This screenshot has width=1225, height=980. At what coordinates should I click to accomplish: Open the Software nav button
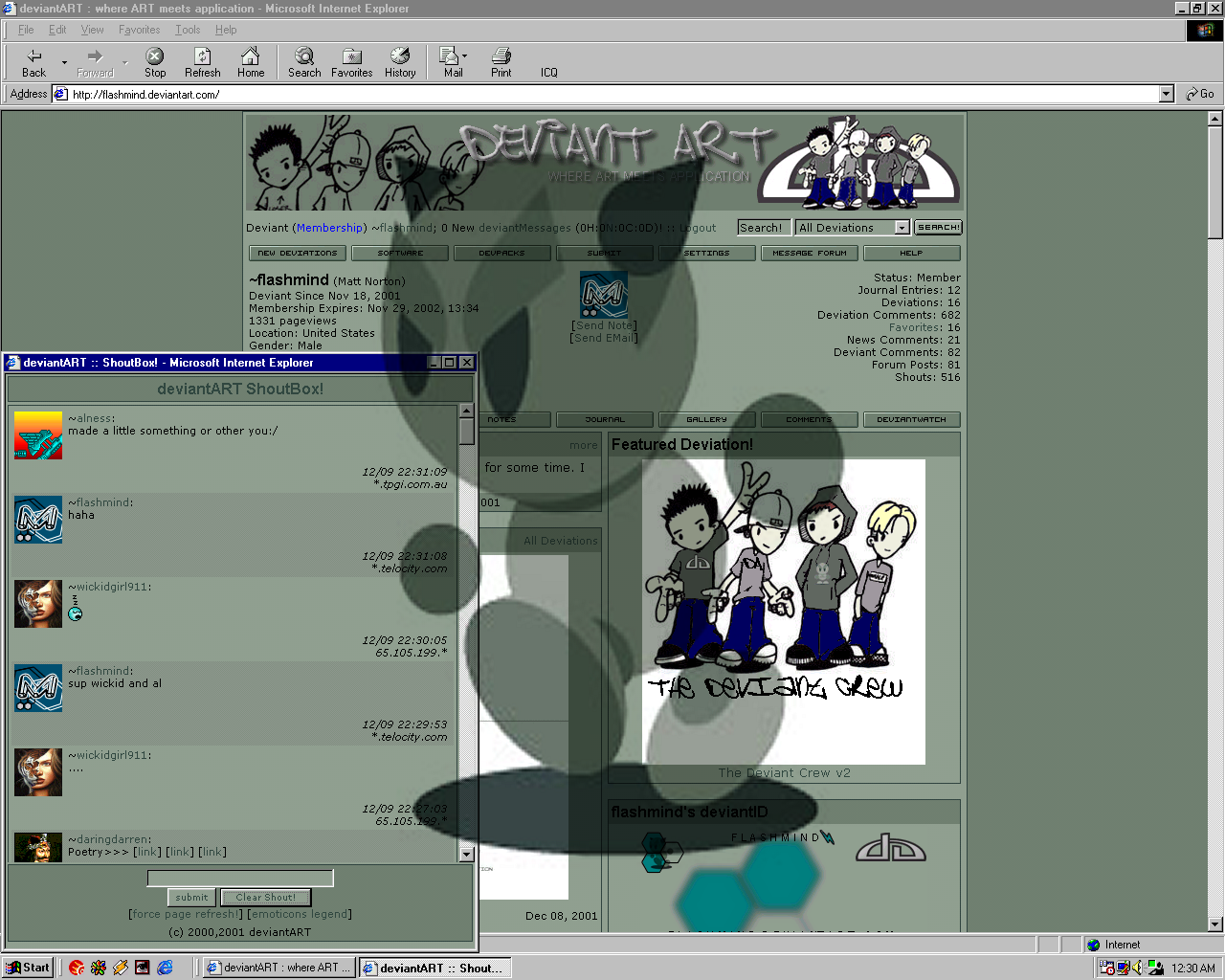401,254
